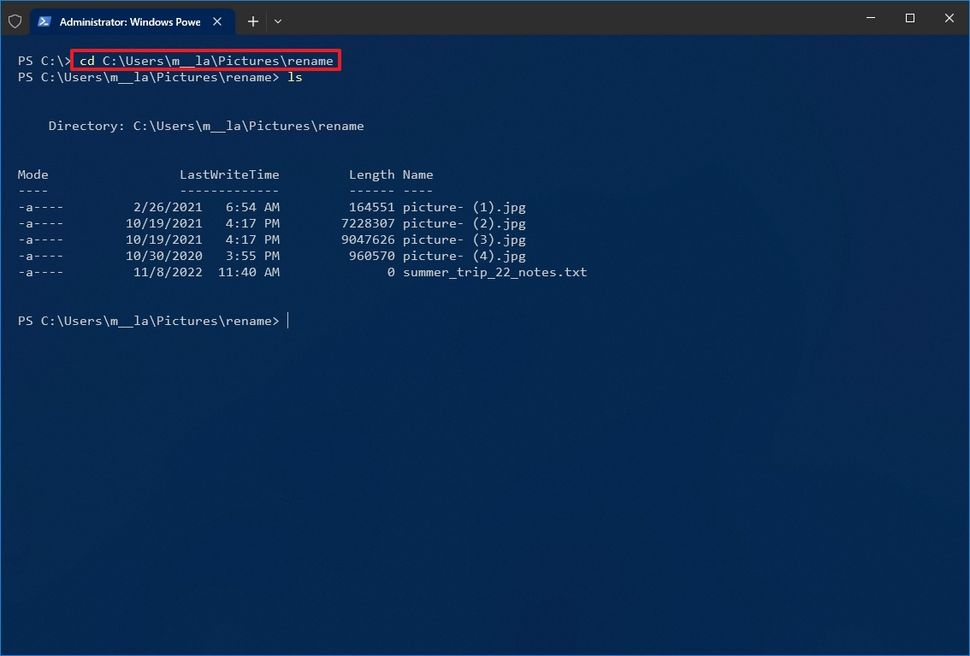Screen dimensions: 970x656
Task: Select the Administrator: Windows PowerShell tab
Action: pyautogui.click(x=130, y=20)
